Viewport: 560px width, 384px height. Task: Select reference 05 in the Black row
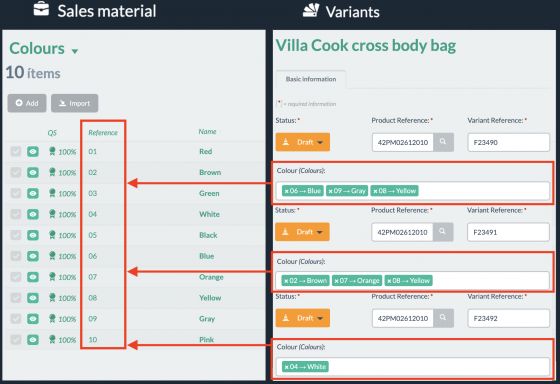[x=92, y=235]
